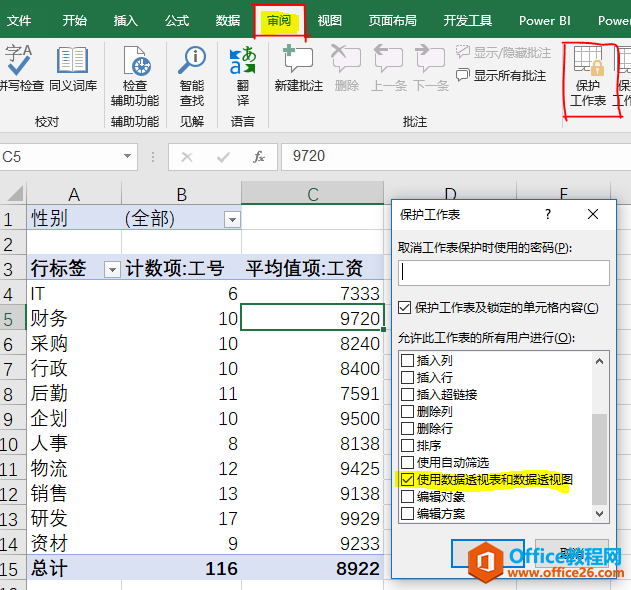631x590 pixels.
Task: Select column A header
Action: [x=74, y=194]
